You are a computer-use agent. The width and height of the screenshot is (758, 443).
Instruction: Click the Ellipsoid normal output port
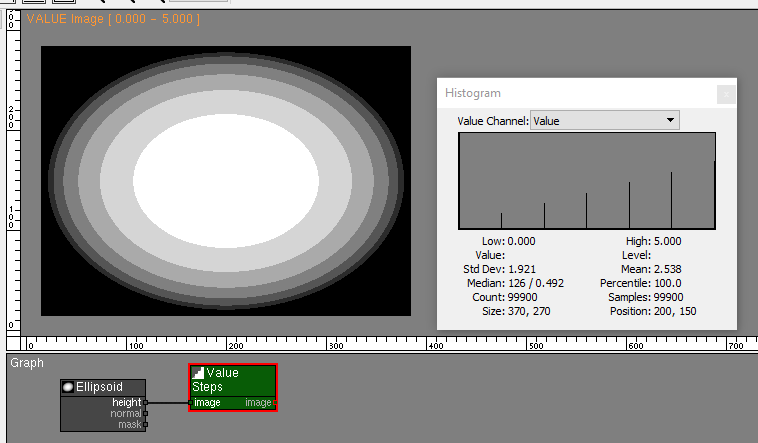[146, 413]
